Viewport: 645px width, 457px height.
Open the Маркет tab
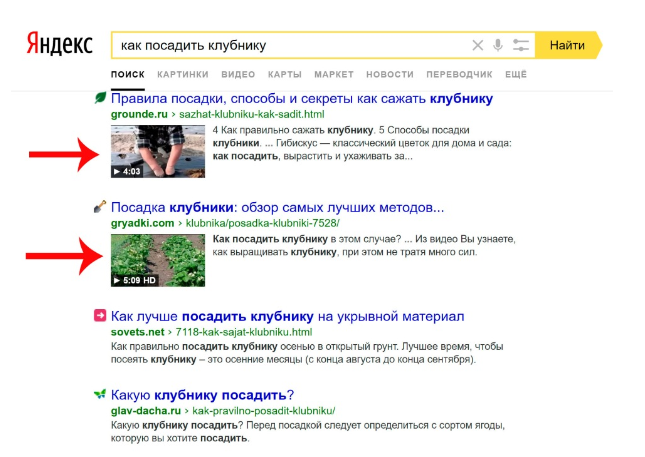coord(333,75)
